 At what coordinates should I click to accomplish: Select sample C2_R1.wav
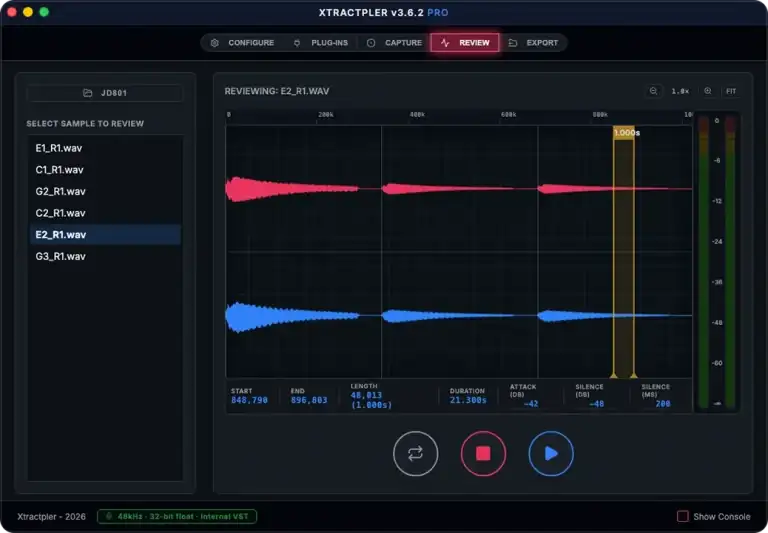pyautogui.click(x=105, y=213)
